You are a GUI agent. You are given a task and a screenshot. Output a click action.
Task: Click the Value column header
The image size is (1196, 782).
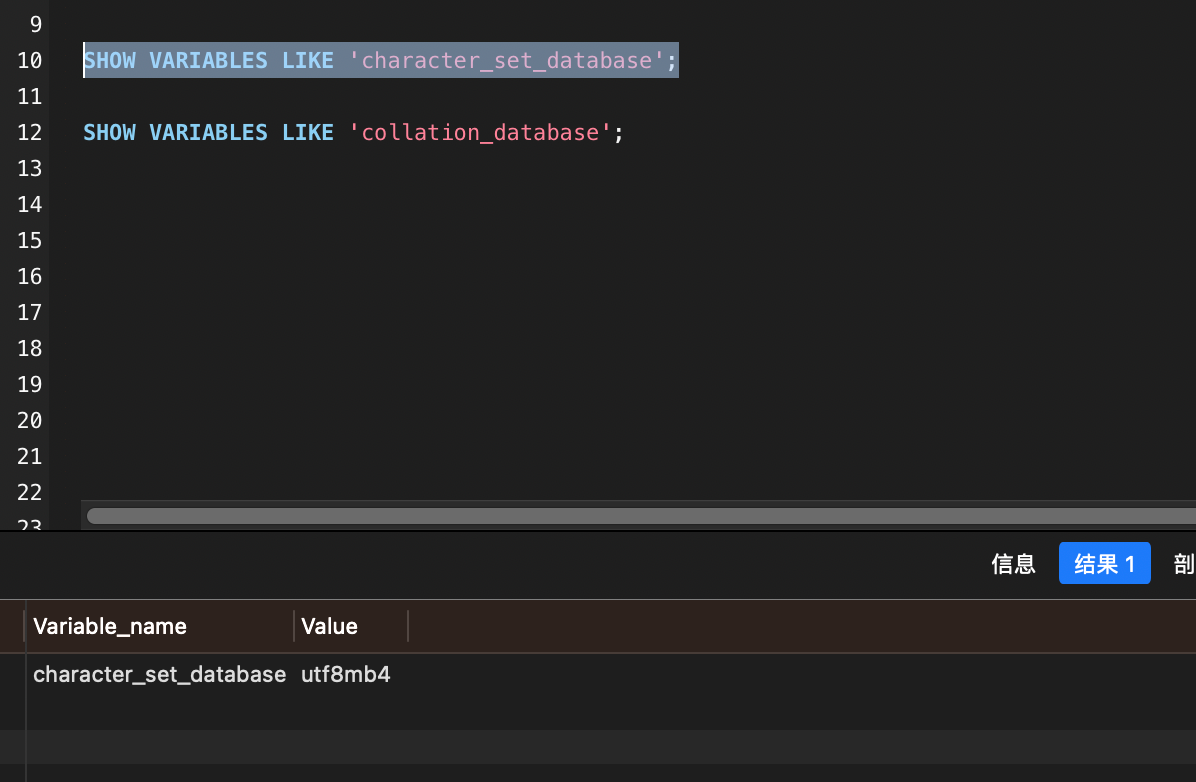[330, 627]
